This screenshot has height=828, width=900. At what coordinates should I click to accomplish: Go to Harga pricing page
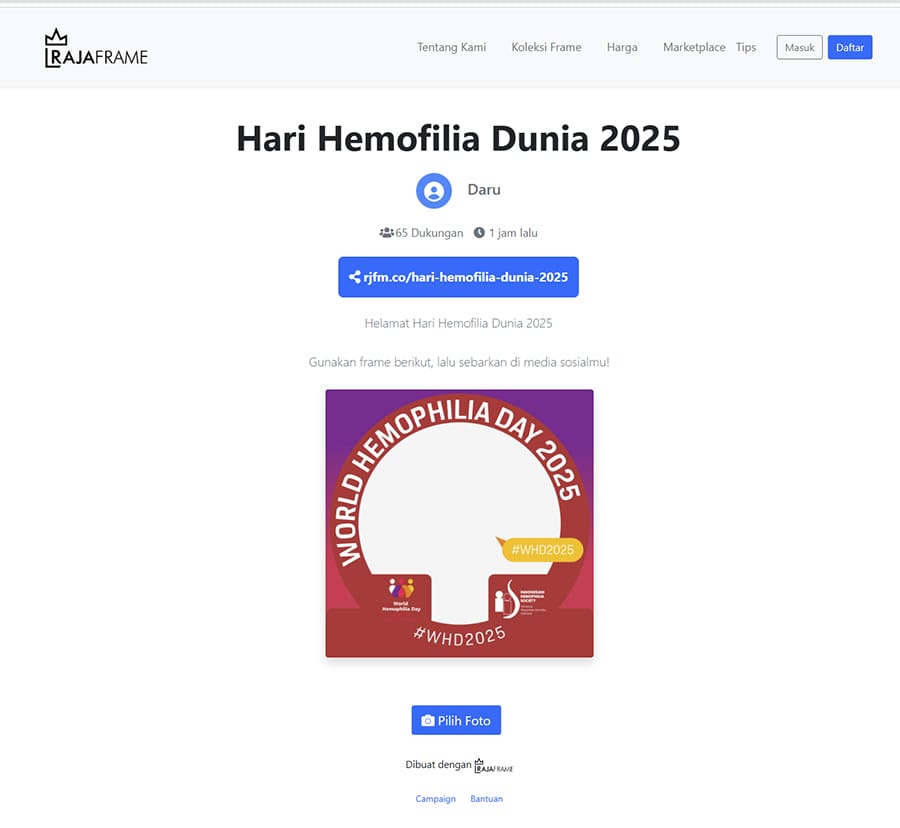(622, 47)
